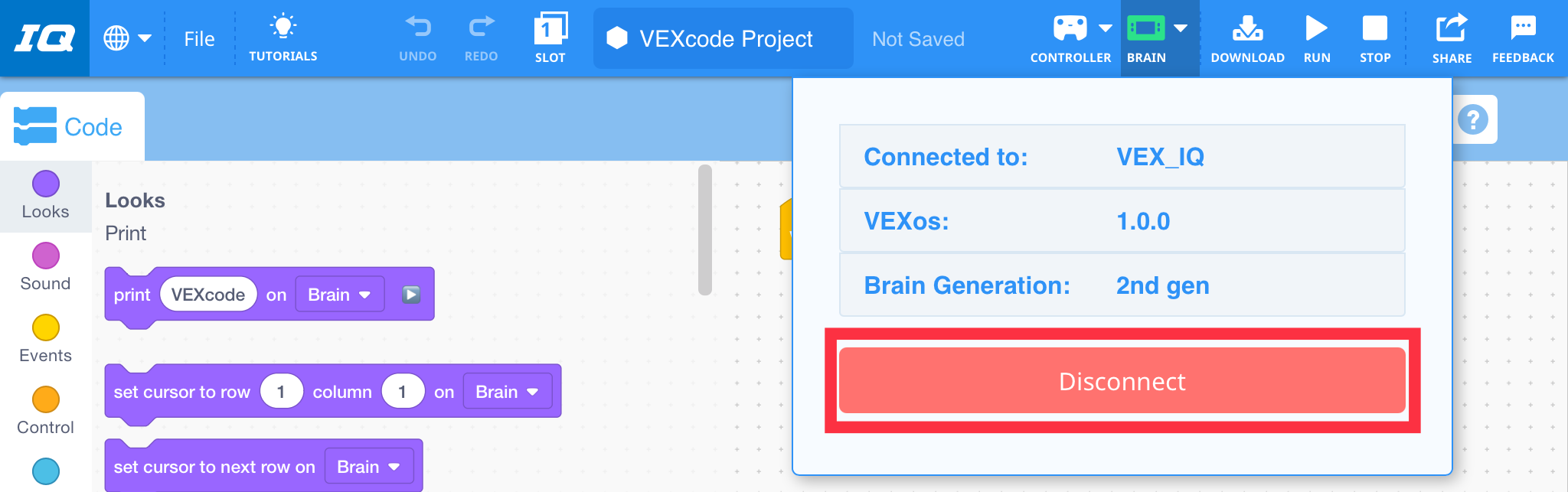Open the help question mark button
The image size is (1568, 492).
coord(1474,120)
